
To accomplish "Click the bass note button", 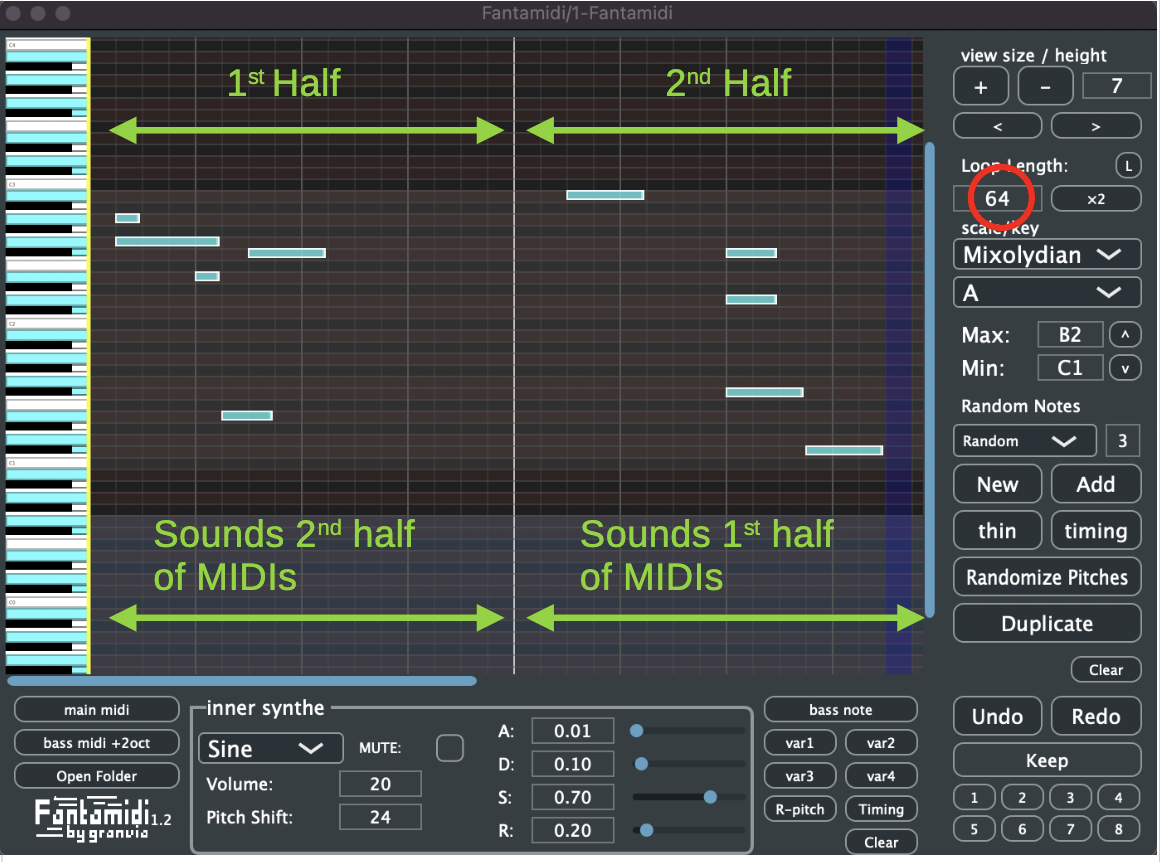I will (840, 710).
